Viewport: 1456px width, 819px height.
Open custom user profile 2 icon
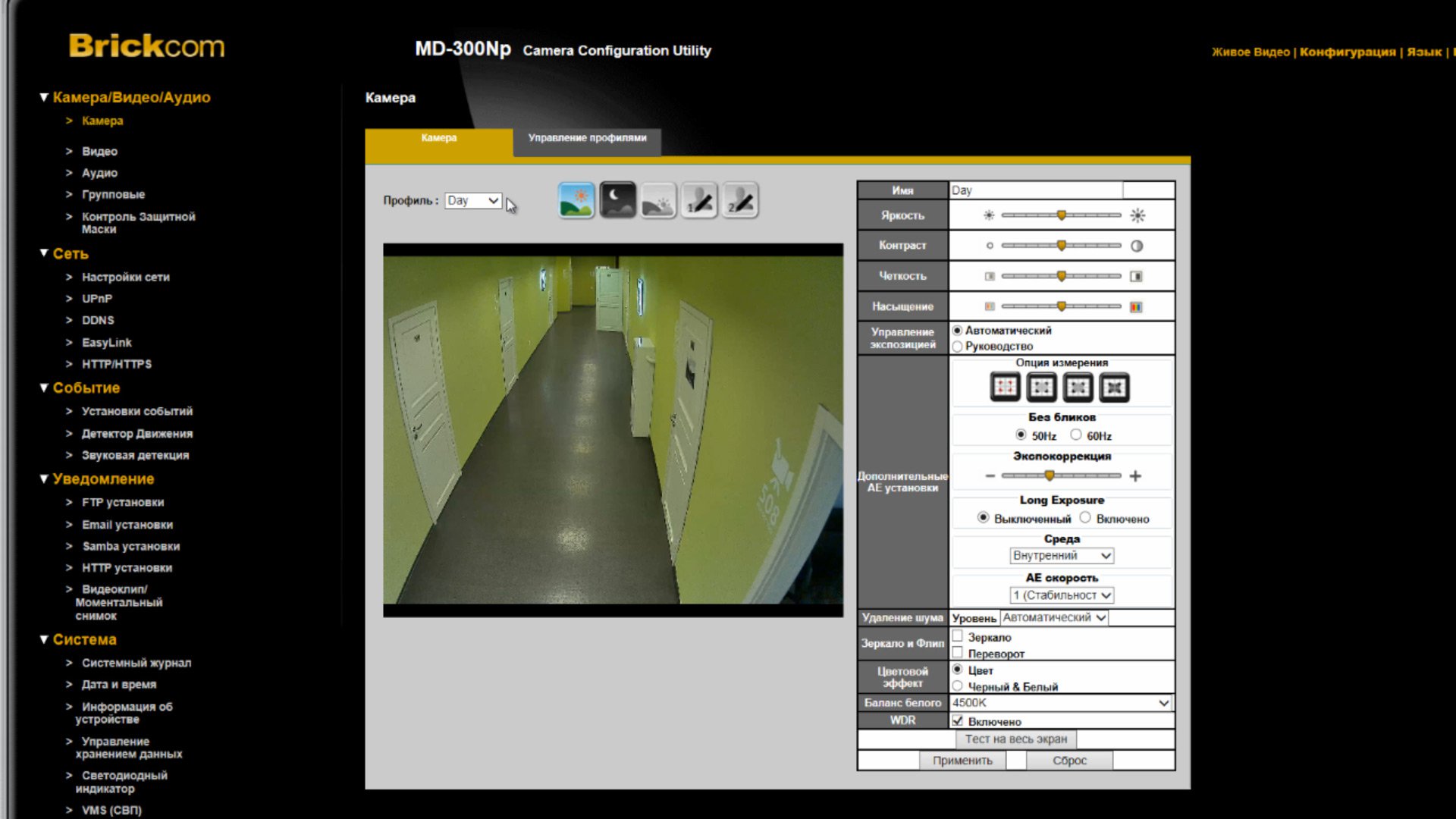[x=739, y=200]
